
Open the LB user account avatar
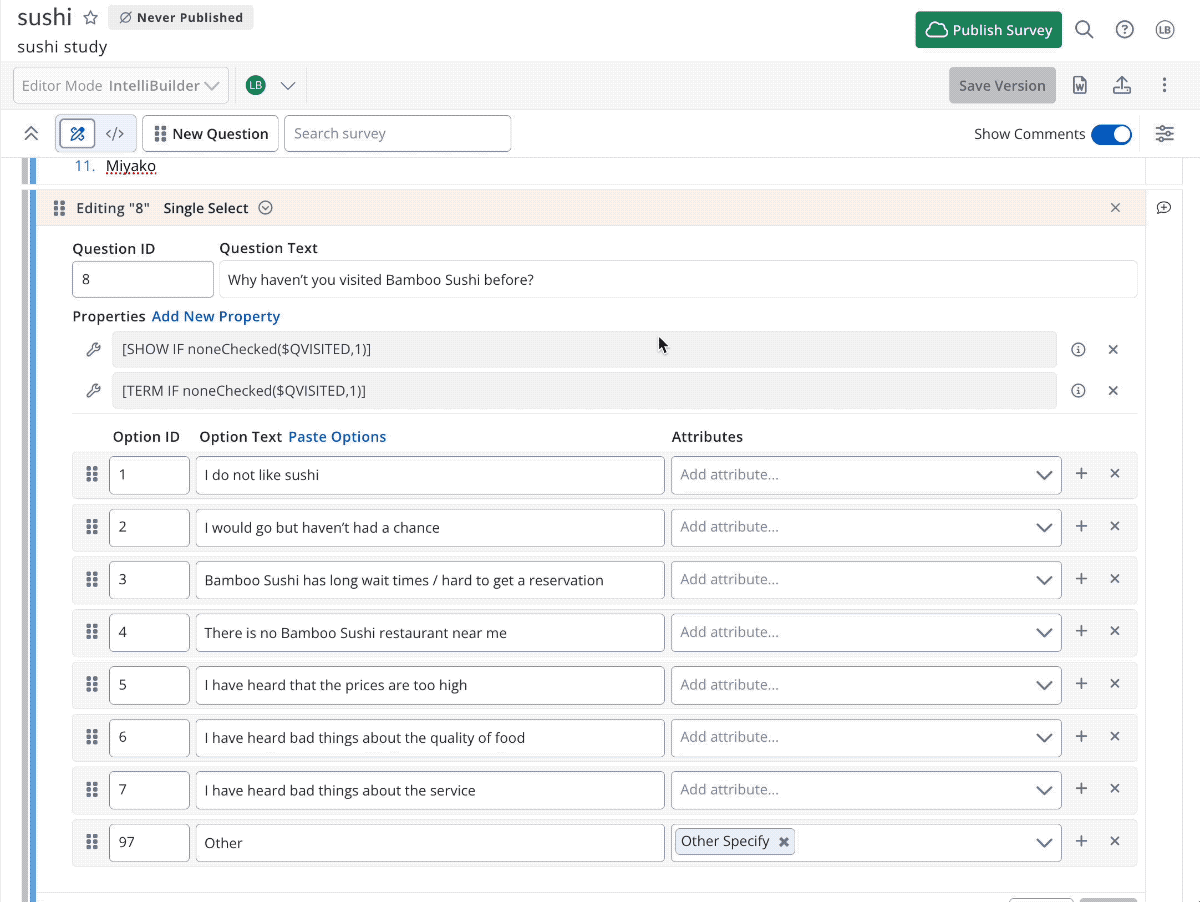(1165, 30)
